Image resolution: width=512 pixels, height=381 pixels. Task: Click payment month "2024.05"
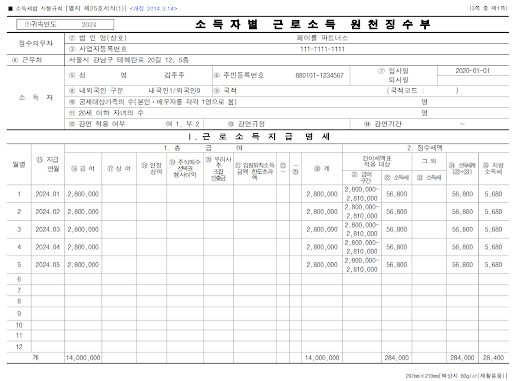(48, 265)
